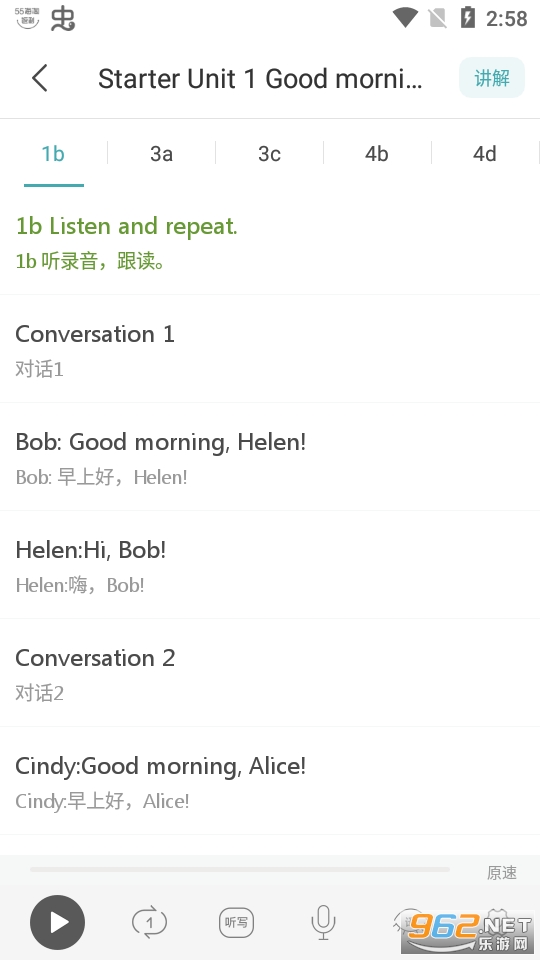The width and height of the screenshot is (540, 960).
Task: Open the 讲解 explanation button
Action: [492, 78]
